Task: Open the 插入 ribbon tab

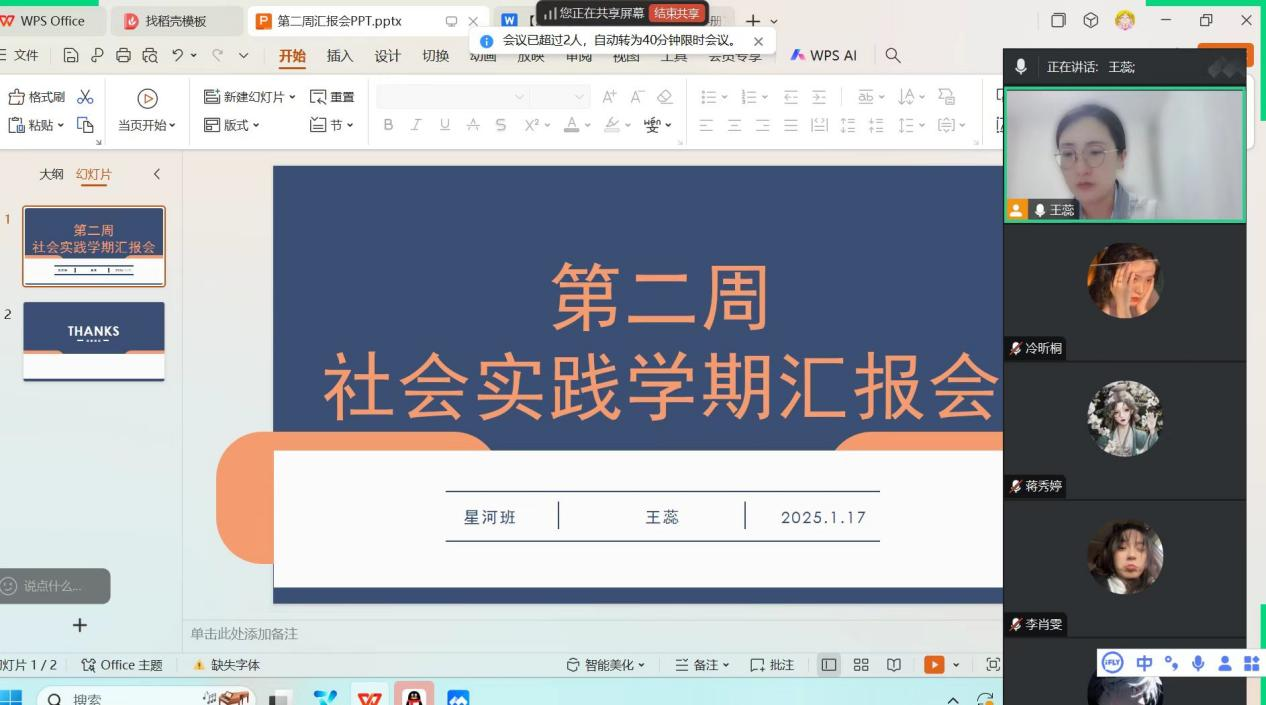Action: point(340,56)
